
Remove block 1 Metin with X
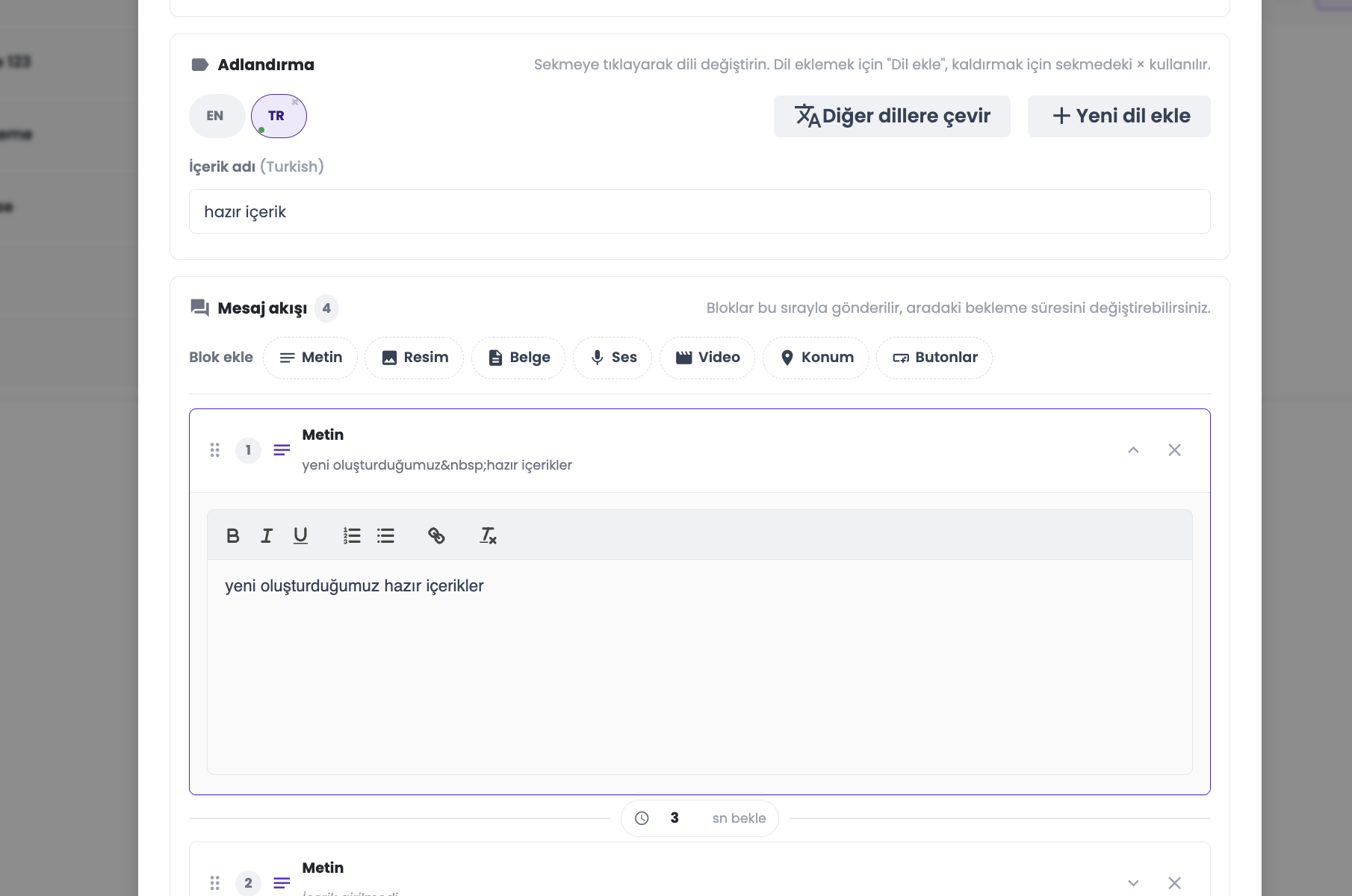[x=1174, y=450]
